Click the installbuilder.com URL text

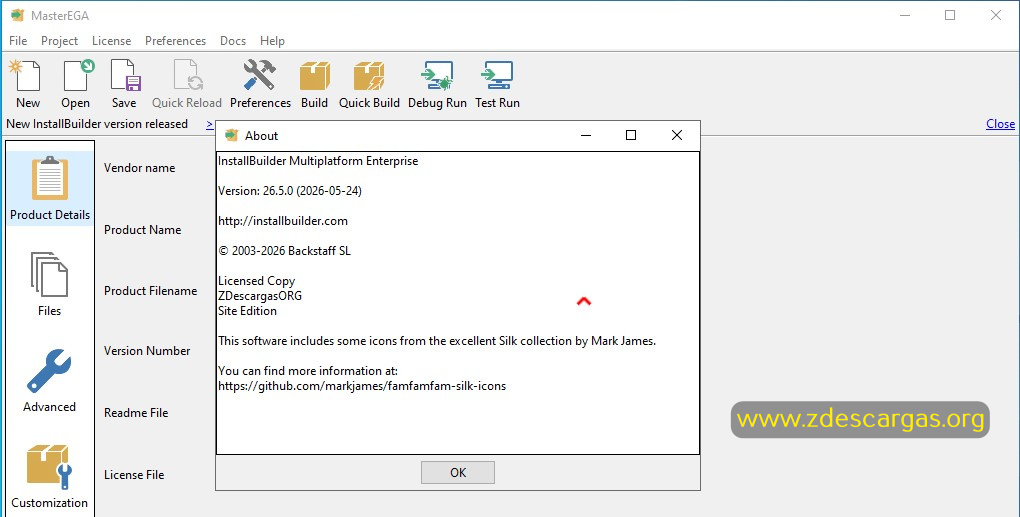(x=283, y=221)
